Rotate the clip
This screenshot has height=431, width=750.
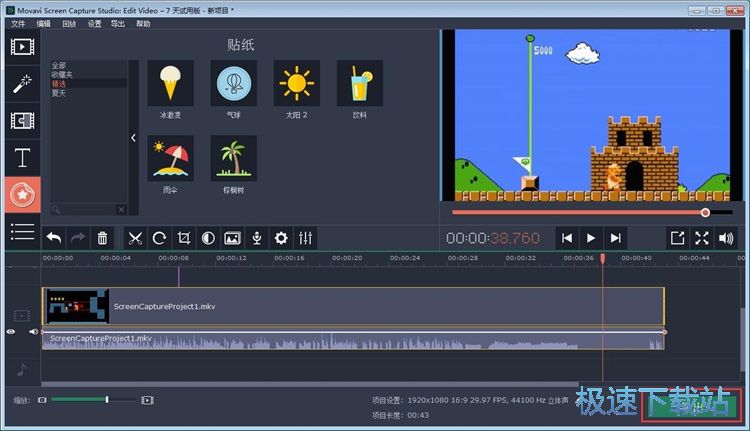click(x=159, y=238)
